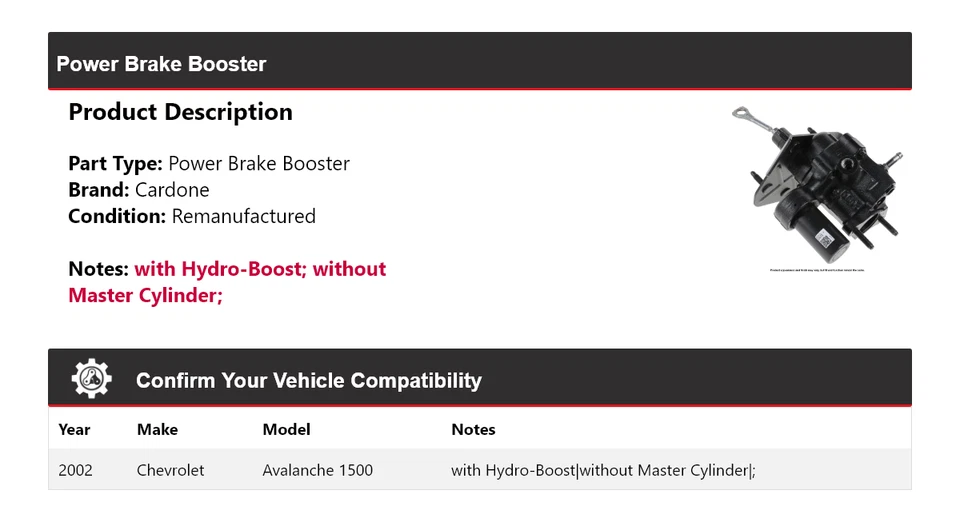Click the small caption under product image

817,270
